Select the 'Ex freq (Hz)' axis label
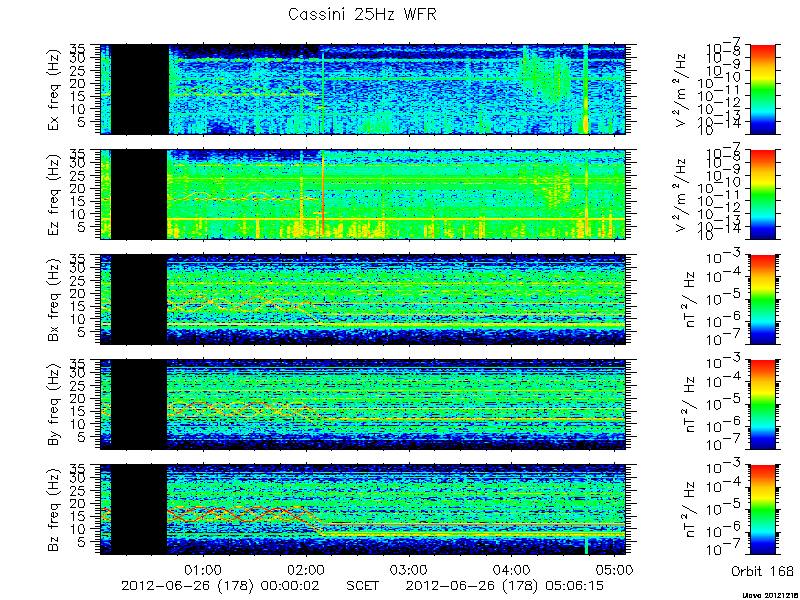Image resolution: width=800 pixels, height=600 pixels. 54,90
